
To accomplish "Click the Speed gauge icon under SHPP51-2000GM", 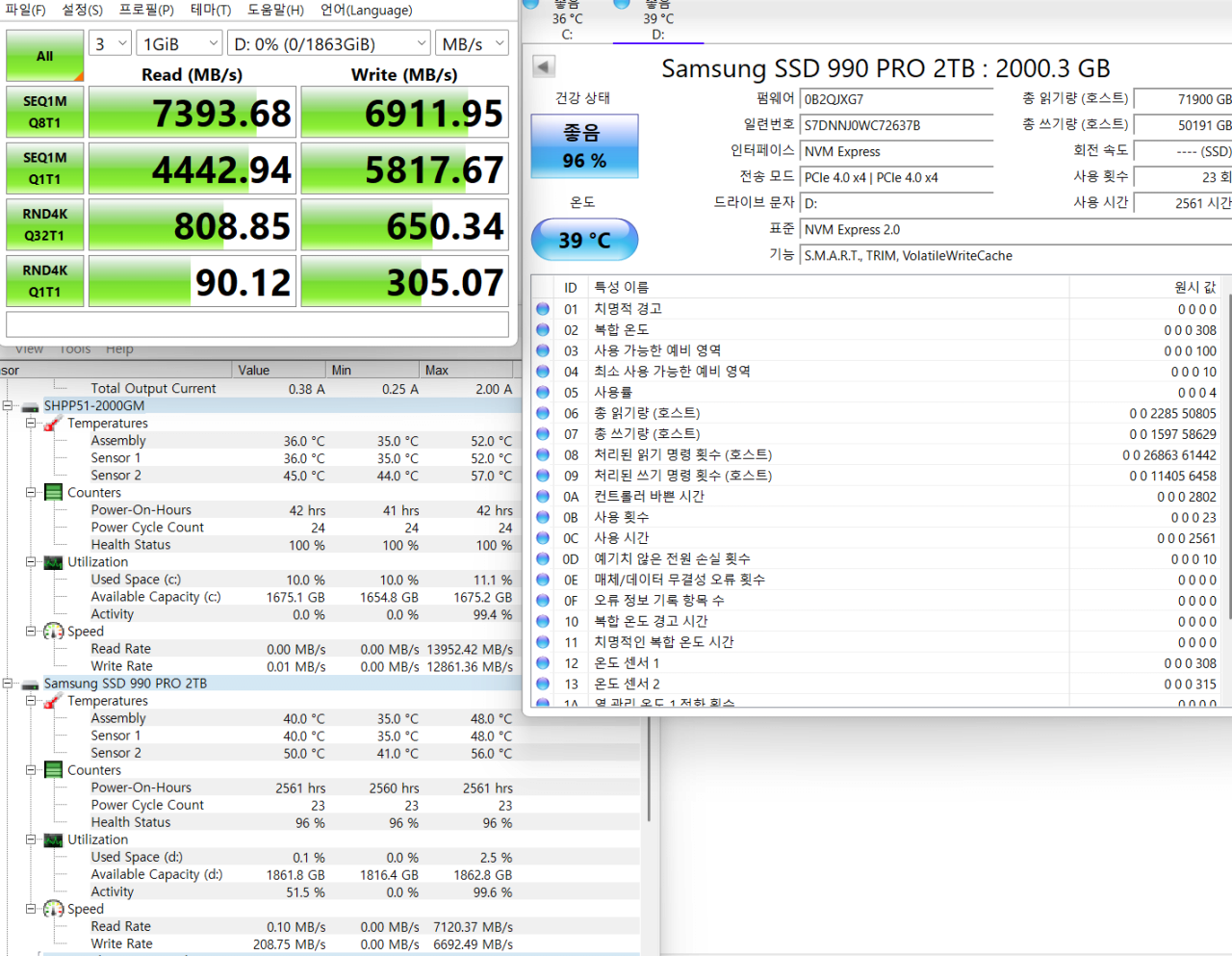I will coord(53,632).
